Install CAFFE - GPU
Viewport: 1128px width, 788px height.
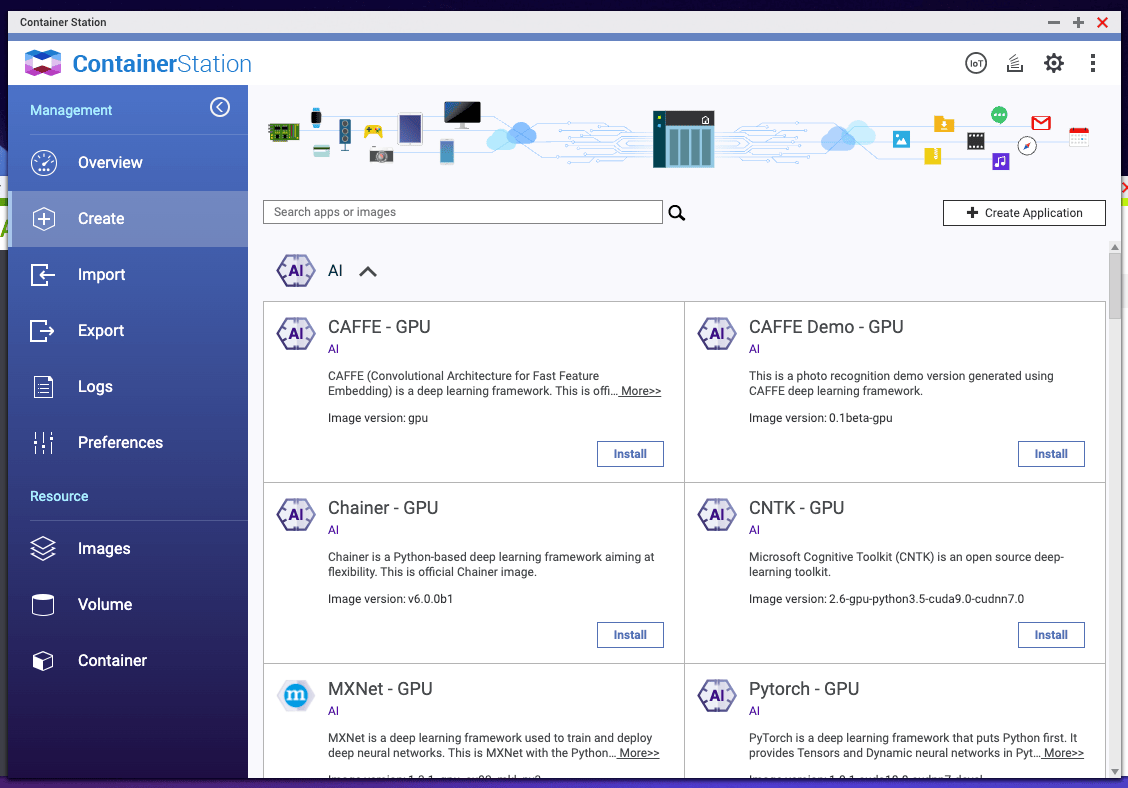click(630, 454)
